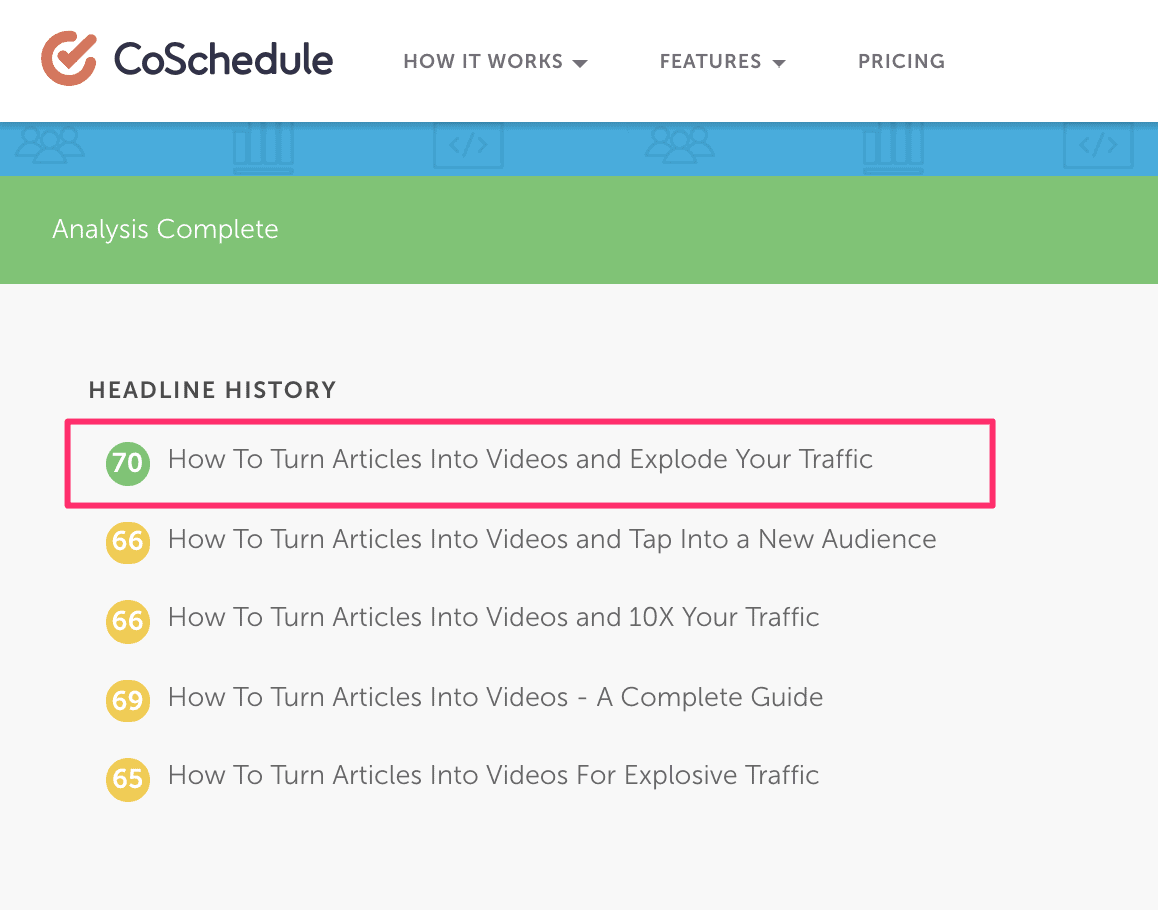Select the Complete Guide headline entry
This screenshot has height=912, width=1158.
pos(495,698)
